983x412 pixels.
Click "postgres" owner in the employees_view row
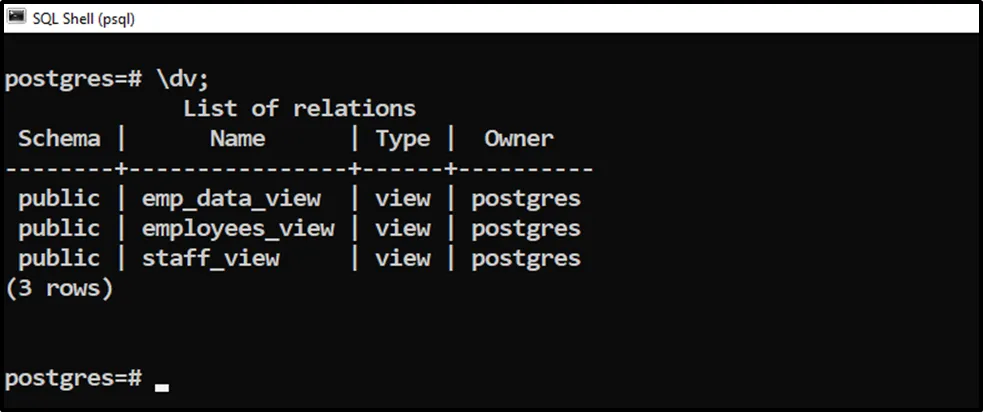click(525, 229)
